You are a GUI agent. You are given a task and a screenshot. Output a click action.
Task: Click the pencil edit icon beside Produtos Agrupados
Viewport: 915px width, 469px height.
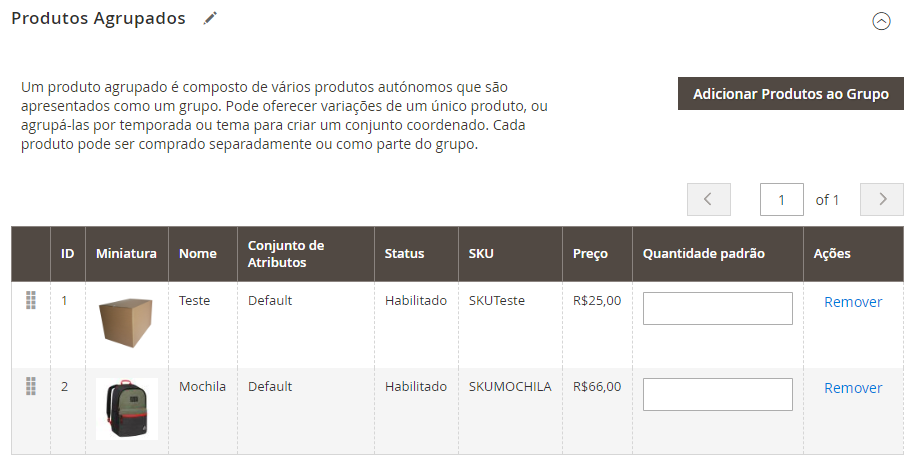point(210,19)
